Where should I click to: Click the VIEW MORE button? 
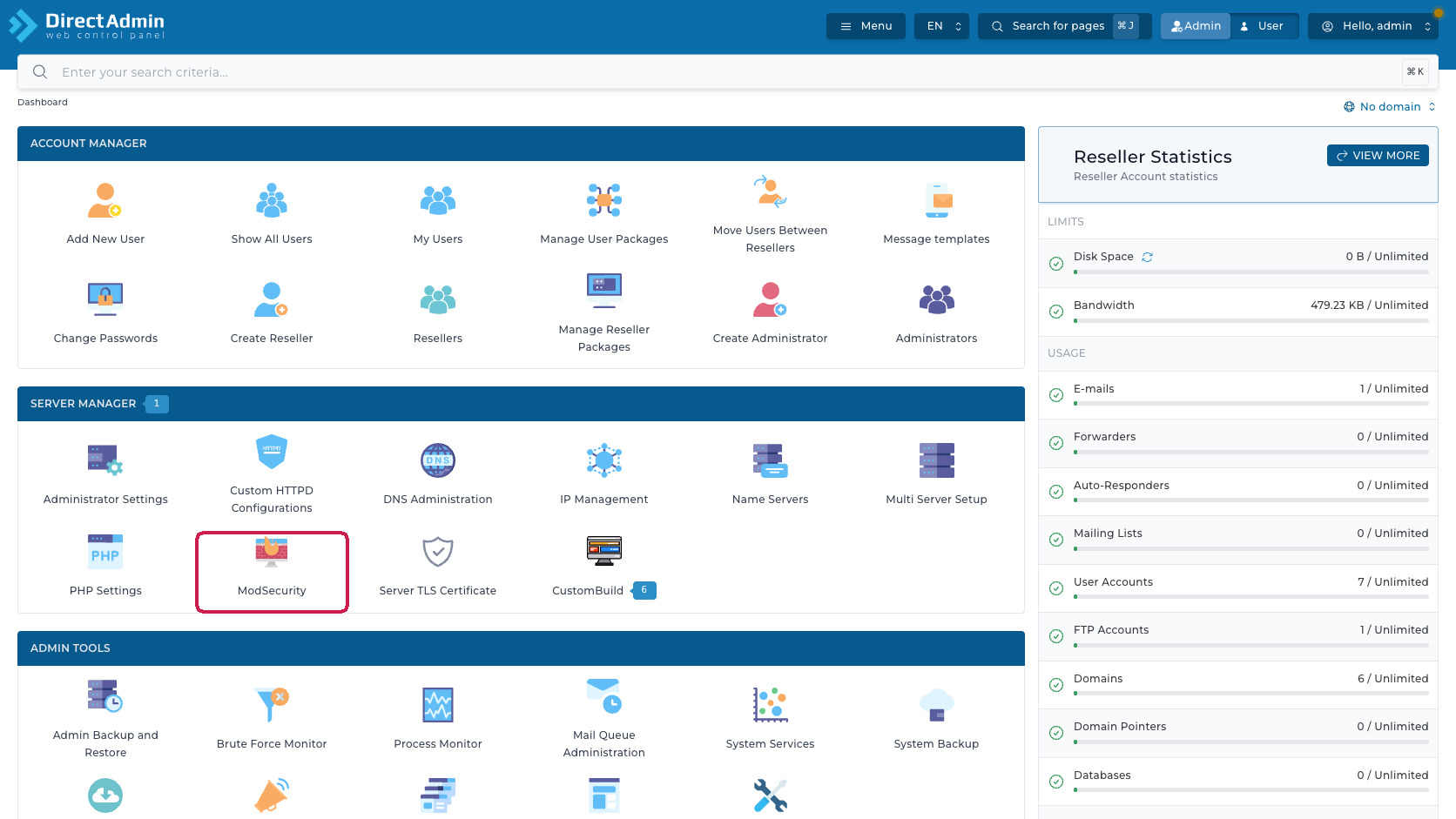(x=1378, y=155)
